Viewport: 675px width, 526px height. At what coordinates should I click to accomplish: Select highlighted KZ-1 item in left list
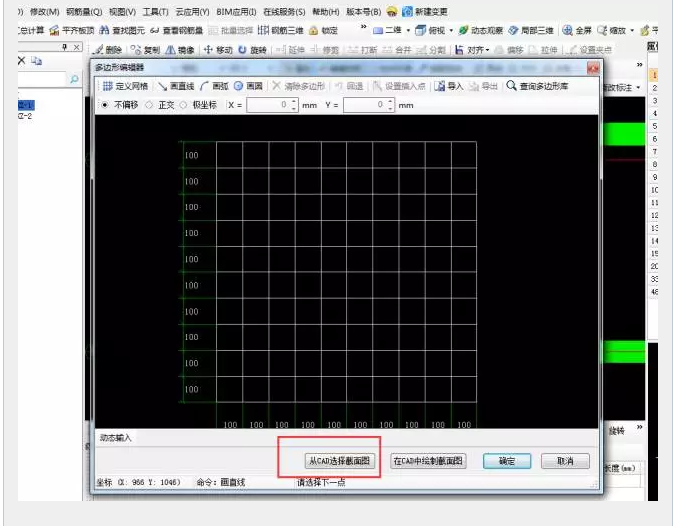click(x=26, y=105)
